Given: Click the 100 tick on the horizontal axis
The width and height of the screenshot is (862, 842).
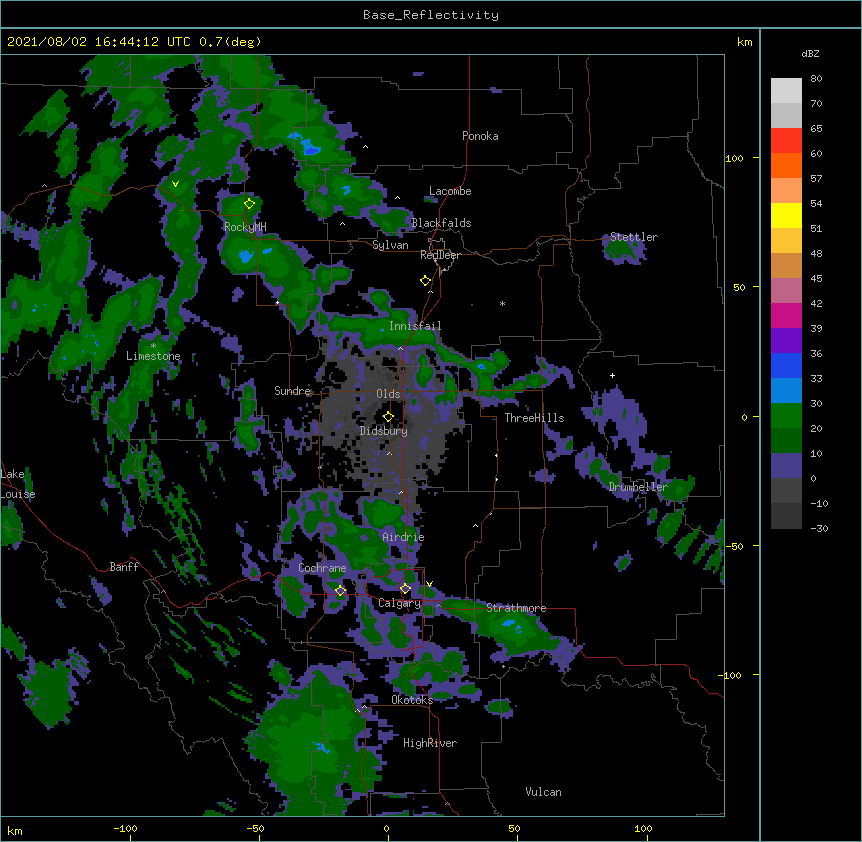Looking at the screenshot, I should point(643,828).
